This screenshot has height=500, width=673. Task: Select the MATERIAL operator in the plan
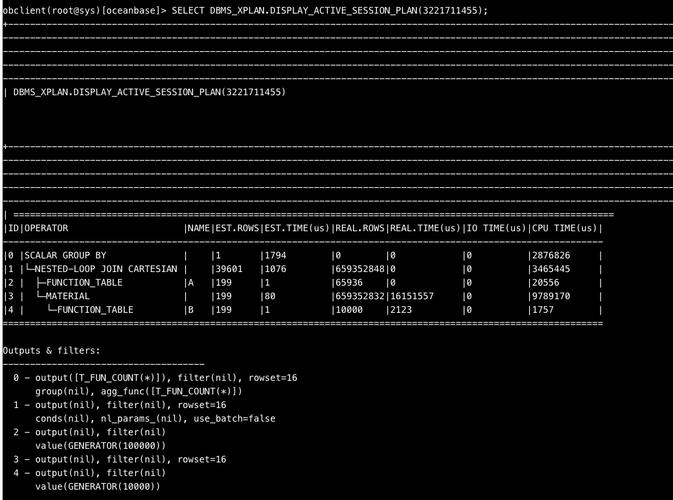tap(67, 296)
